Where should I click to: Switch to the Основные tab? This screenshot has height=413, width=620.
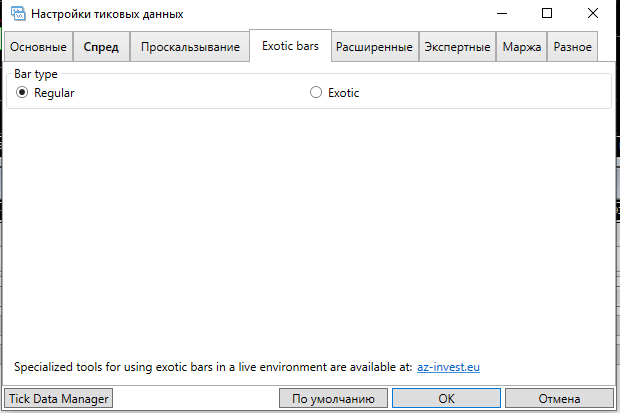38,47
